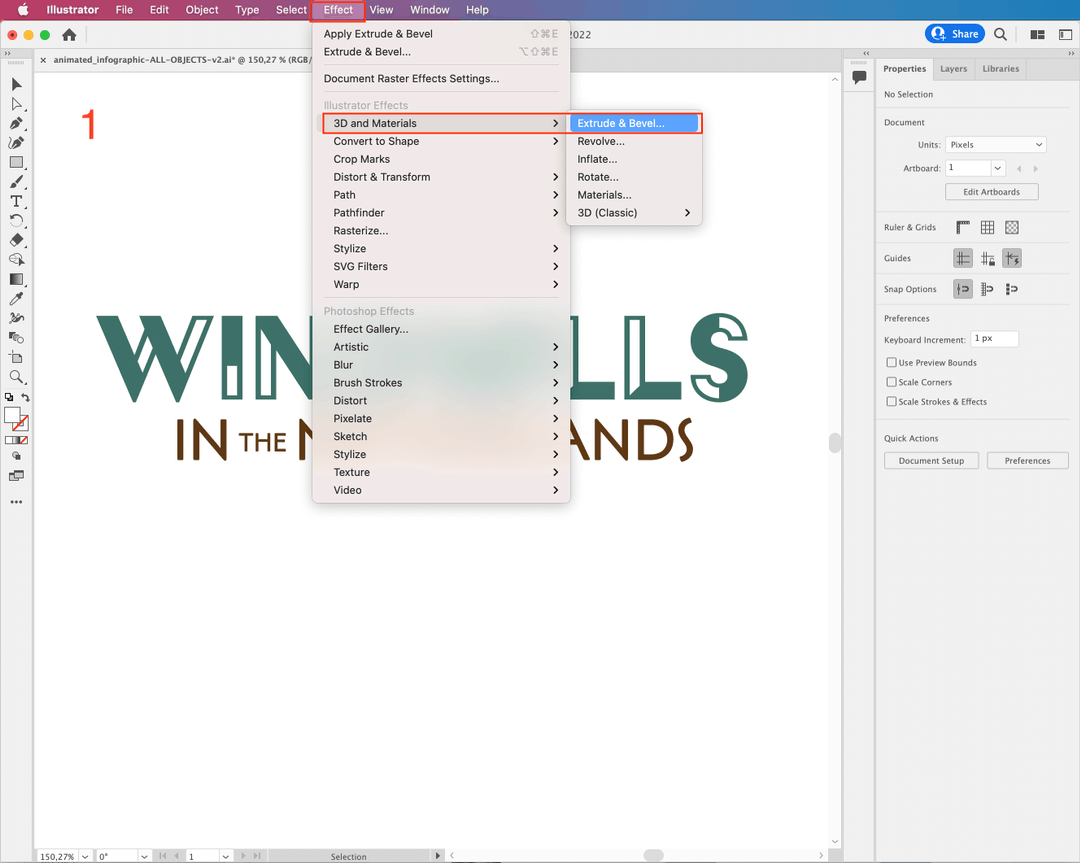Viewport: 1080px width, 863px height.
Task: Open the Units dropdown in Properties
Action: (995, 144)
